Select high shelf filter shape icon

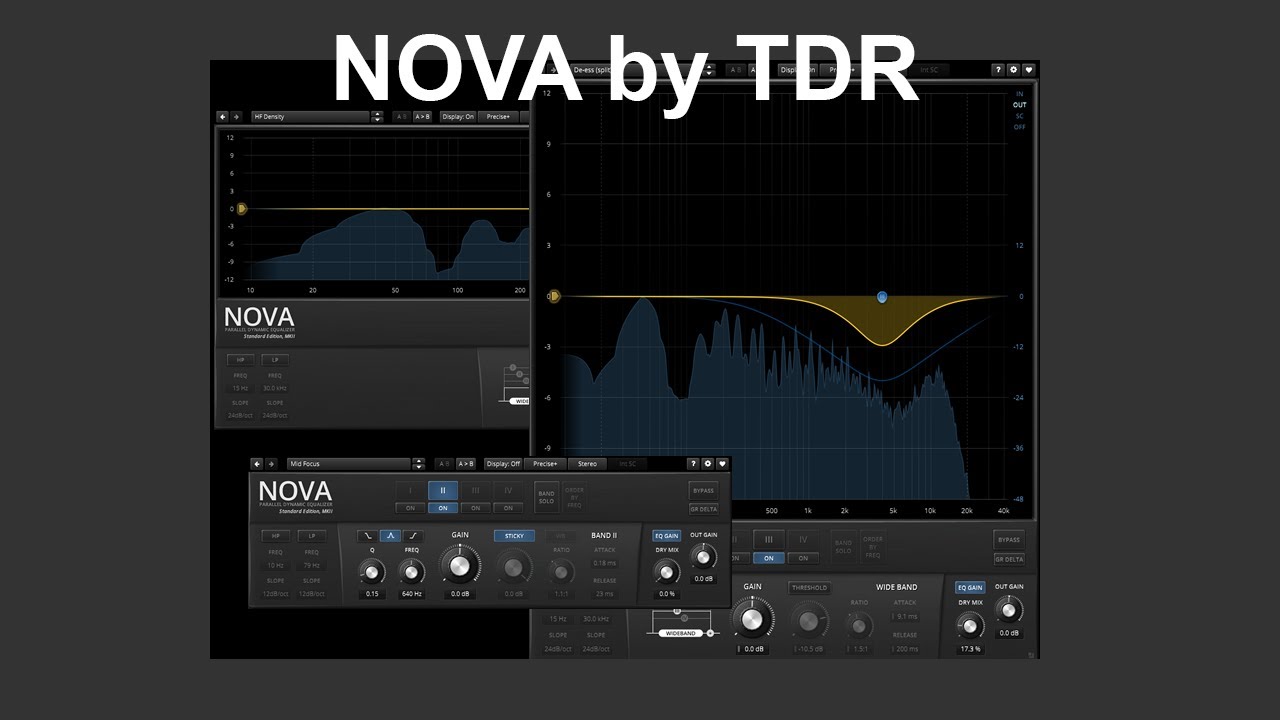[412, 536]
